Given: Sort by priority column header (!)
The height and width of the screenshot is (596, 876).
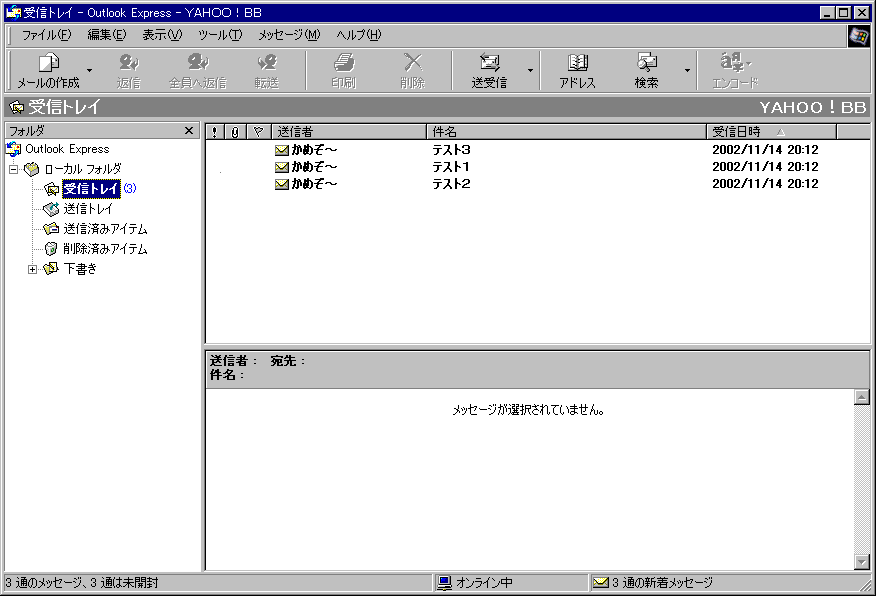Looking at the screenshot, I should click(214, 132).
